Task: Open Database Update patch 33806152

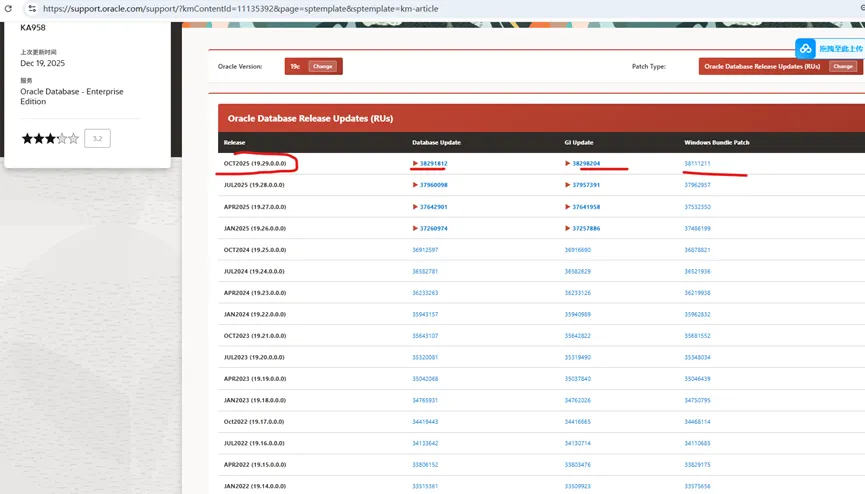Action: click(425, 465)
